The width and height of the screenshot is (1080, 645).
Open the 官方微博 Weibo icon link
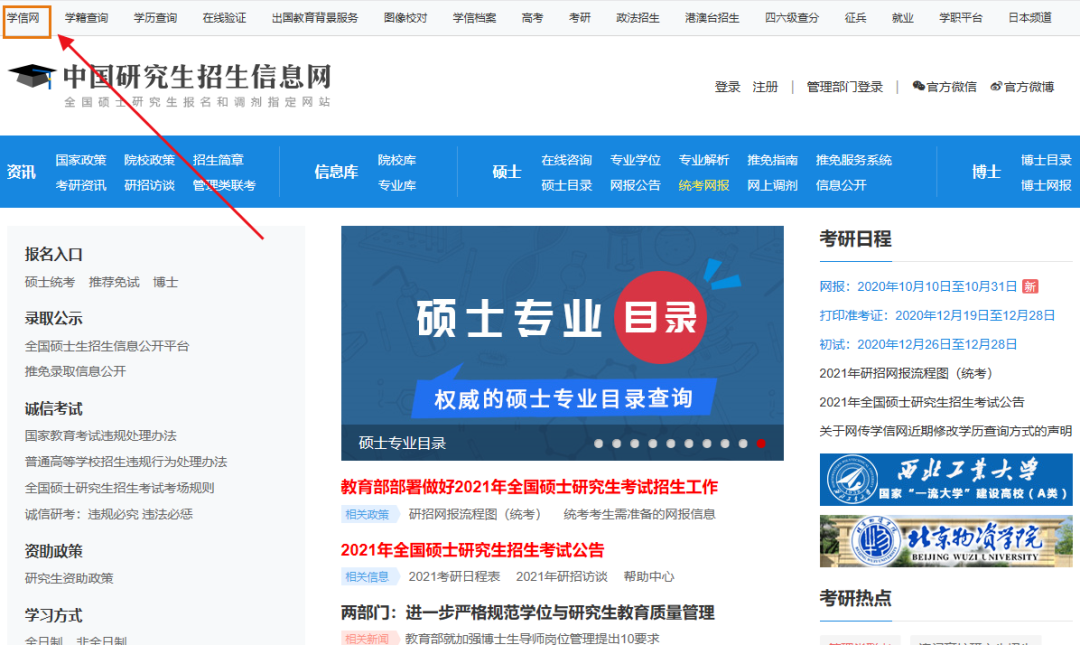point(996,87)
